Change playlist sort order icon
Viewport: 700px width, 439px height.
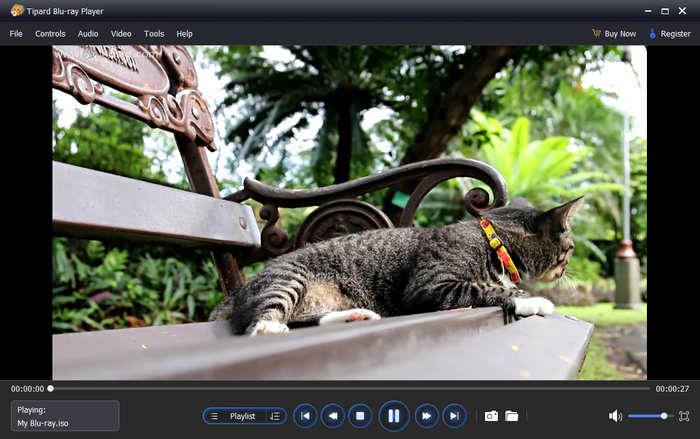(x=275, y=416)
